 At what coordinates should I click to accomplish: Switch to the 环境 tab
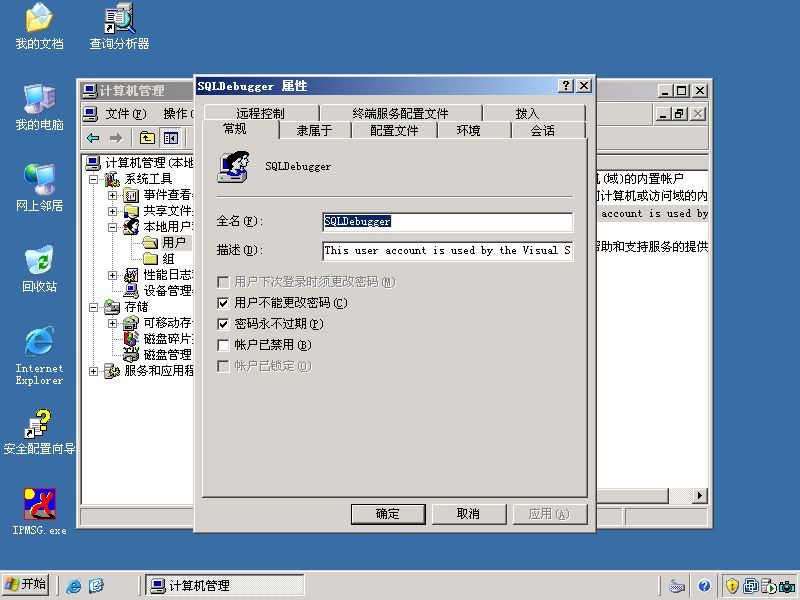[x=468, y=131]
